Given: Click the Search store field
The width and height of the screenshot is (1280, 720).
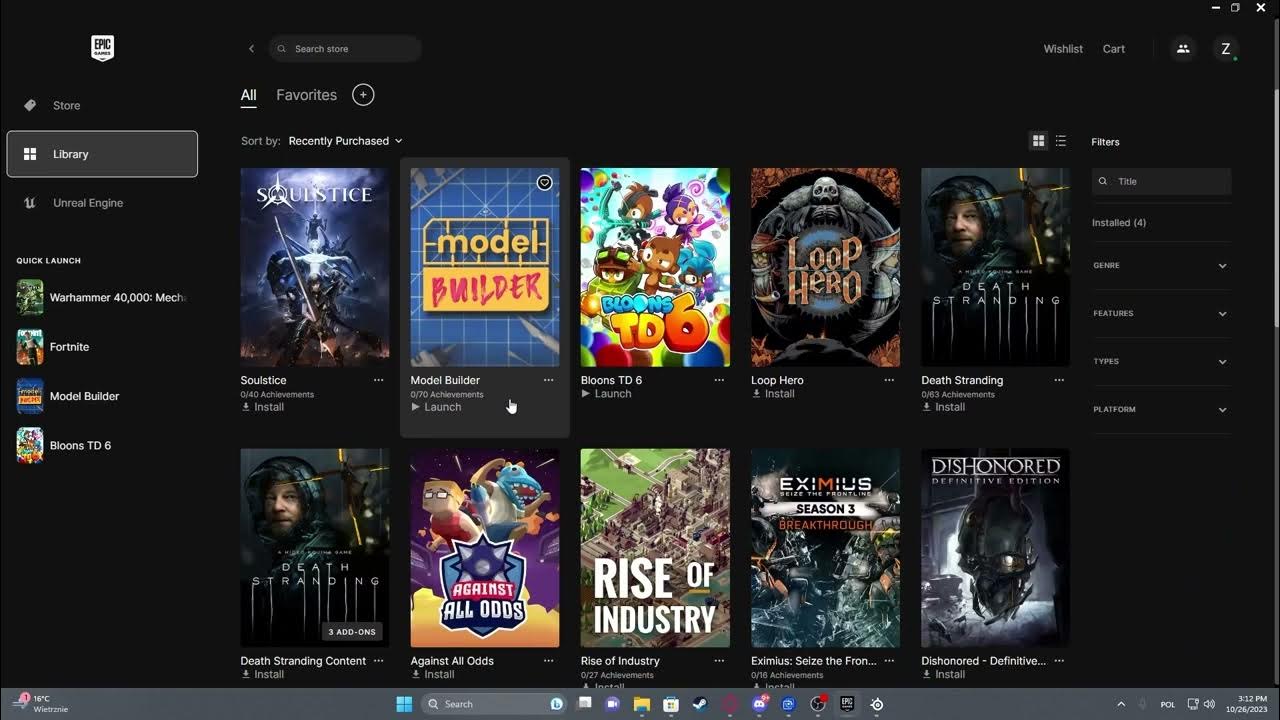Looking at the screenshot, I should [345, 49].
